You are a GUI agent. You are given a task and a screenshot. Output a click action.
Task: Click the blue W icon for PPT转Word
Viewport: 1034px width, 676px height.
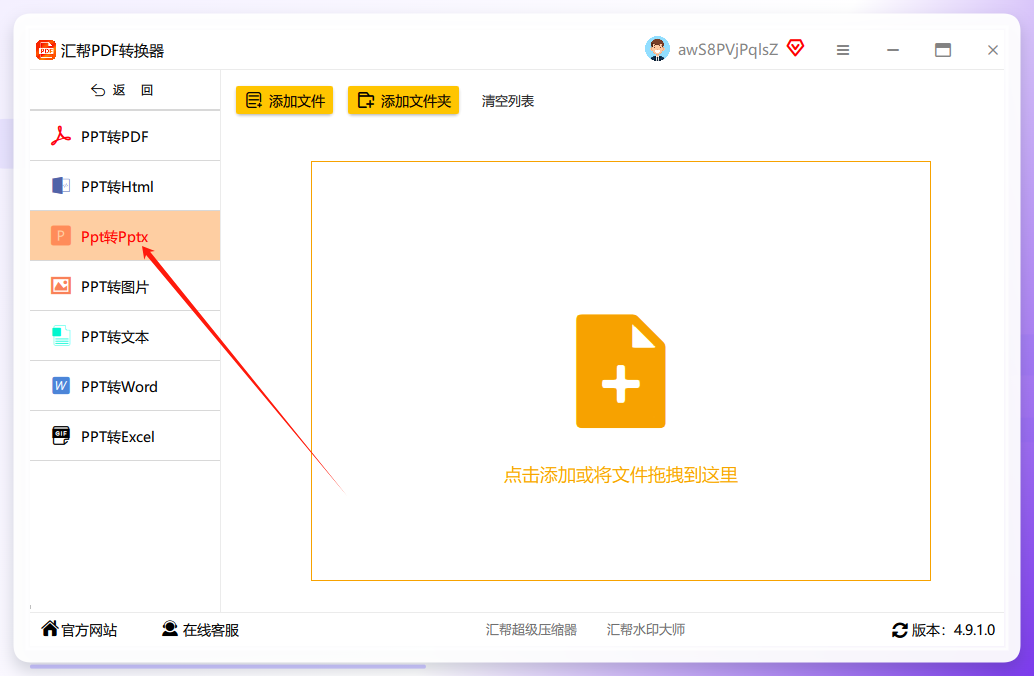(x=61, y=386)
